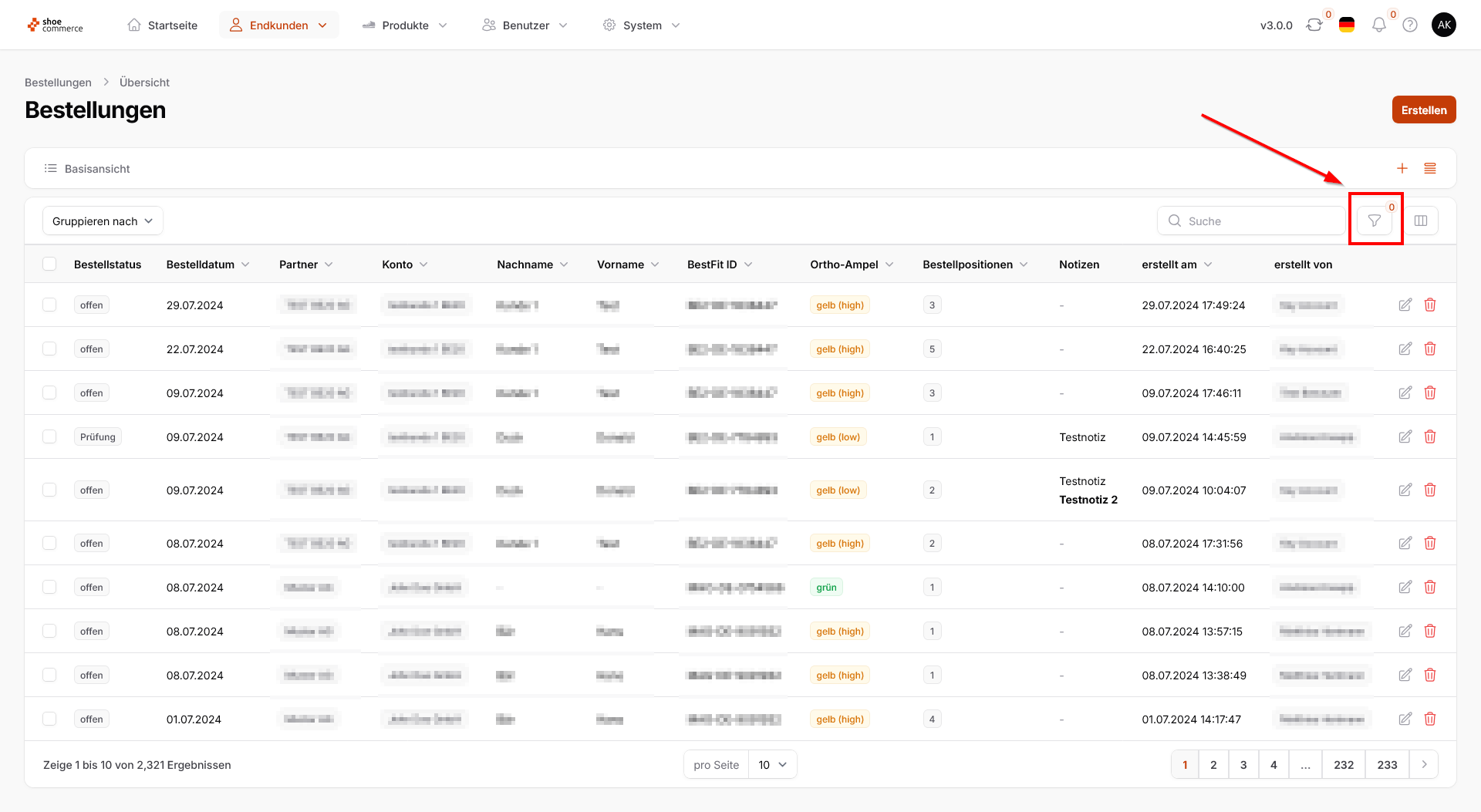Open the list view icon beside plus
The width and height of the screenshot is (1481, 812).
pyautogui.click(x=1429, y=168)
